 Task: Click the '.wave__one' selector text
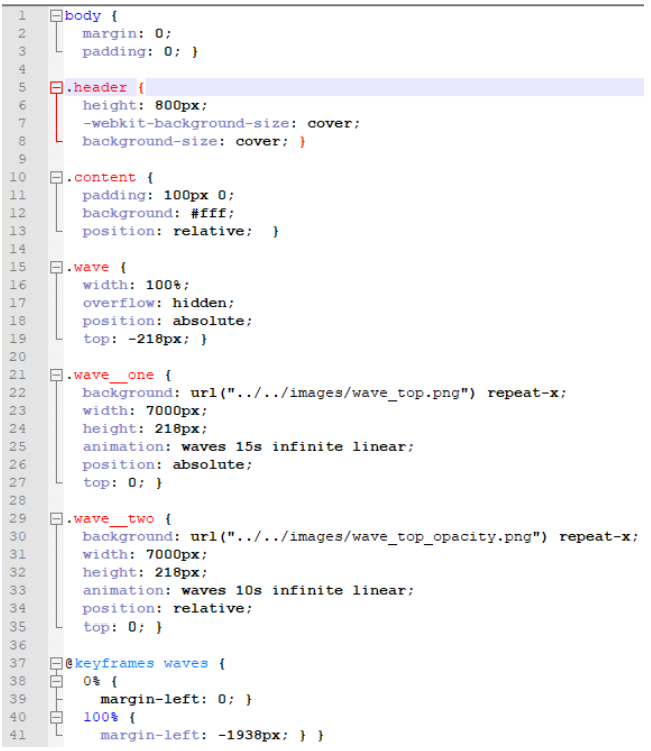coord(110,375)
